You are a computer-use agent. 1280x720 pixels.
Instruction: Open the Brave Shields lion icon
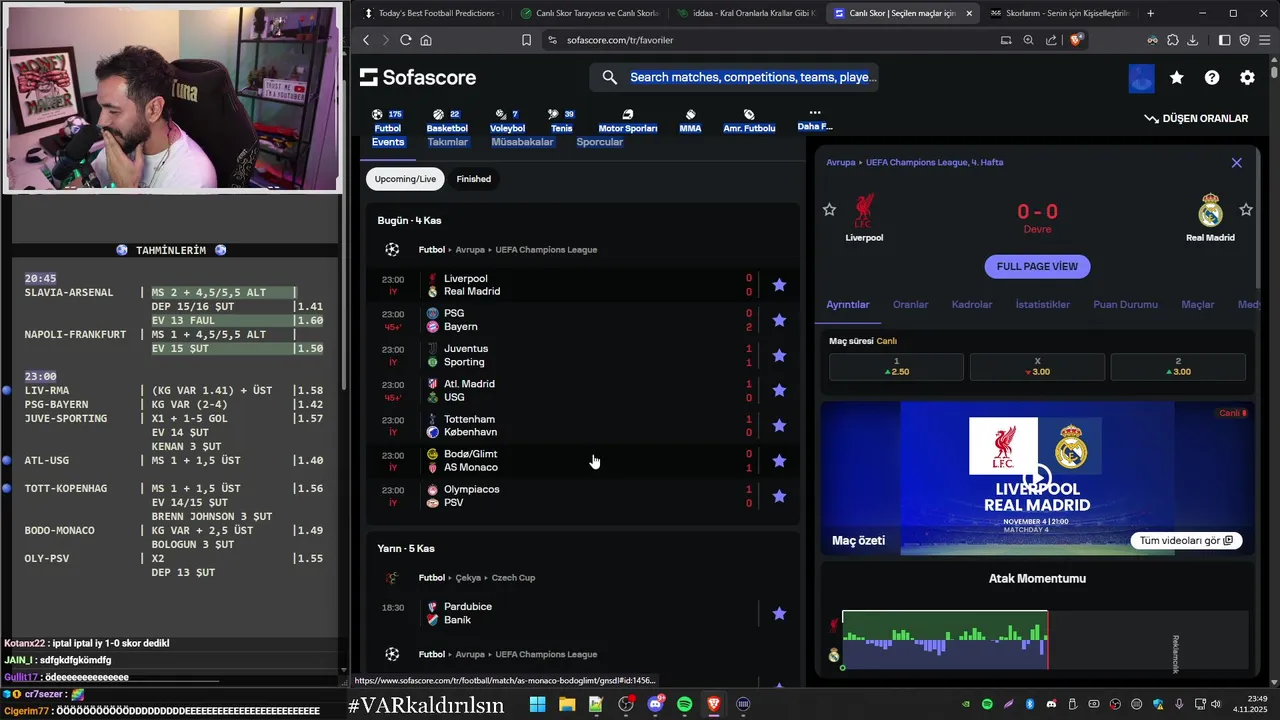coord(1077,40)
